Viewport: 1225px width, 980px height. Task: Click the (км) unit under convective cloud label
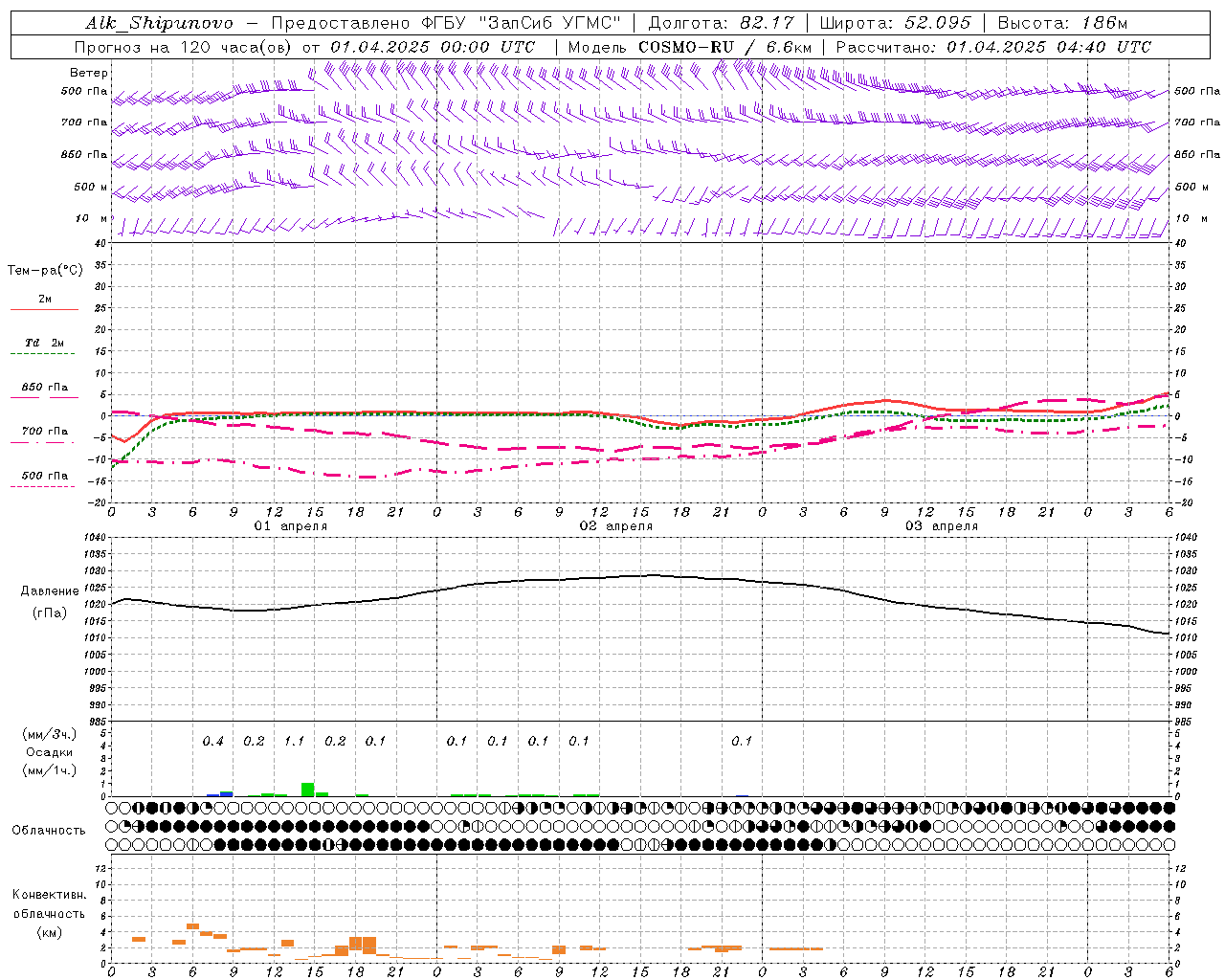49,932
